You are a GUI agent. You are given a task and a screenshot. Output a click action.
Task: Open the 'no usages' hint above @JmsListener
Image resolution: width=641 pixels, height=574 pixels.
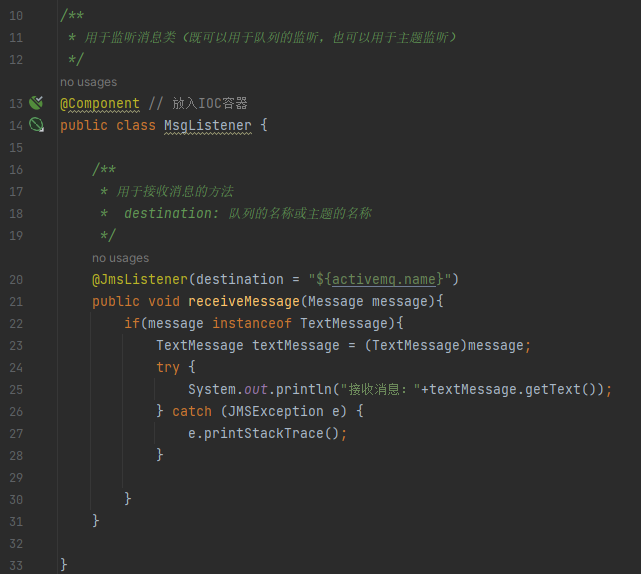tap(120, 258)
